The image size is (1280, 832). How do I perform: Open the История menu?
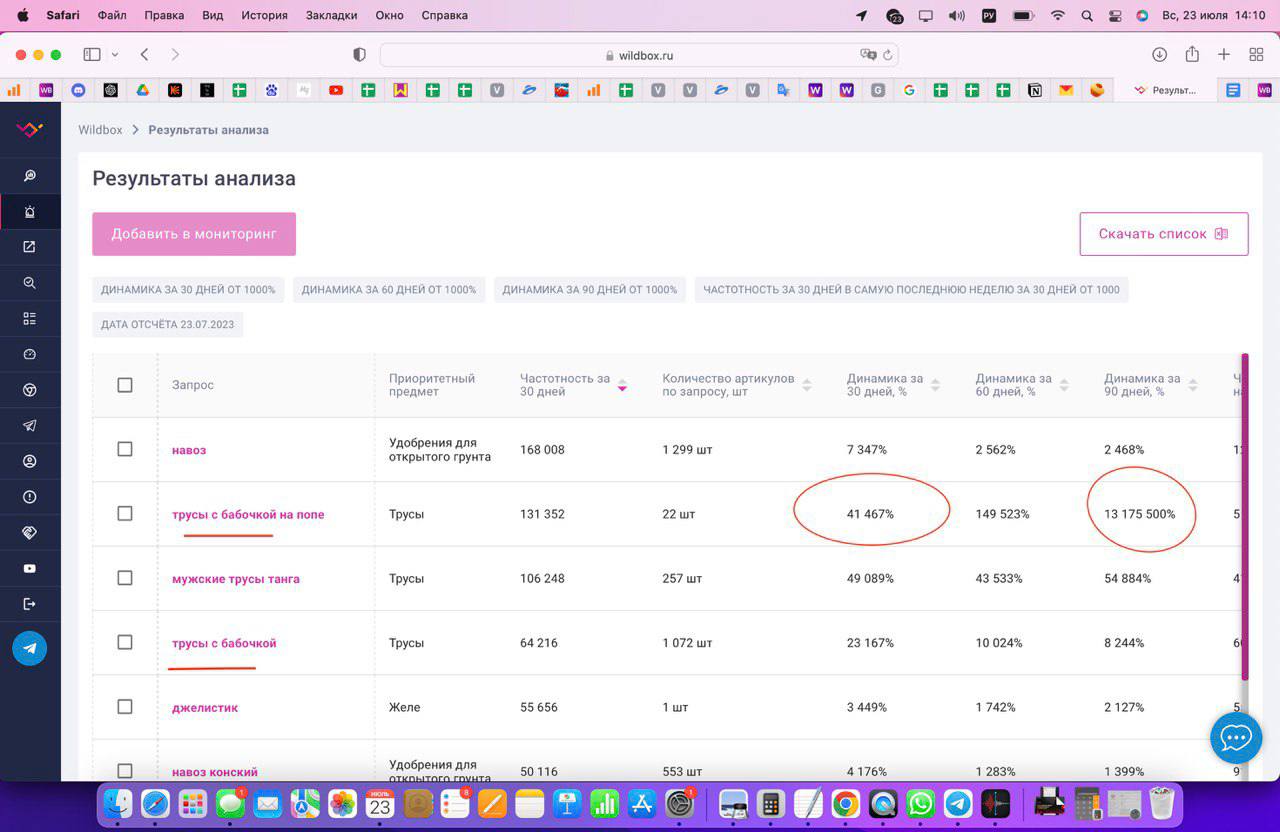click(x=264, y=15)
